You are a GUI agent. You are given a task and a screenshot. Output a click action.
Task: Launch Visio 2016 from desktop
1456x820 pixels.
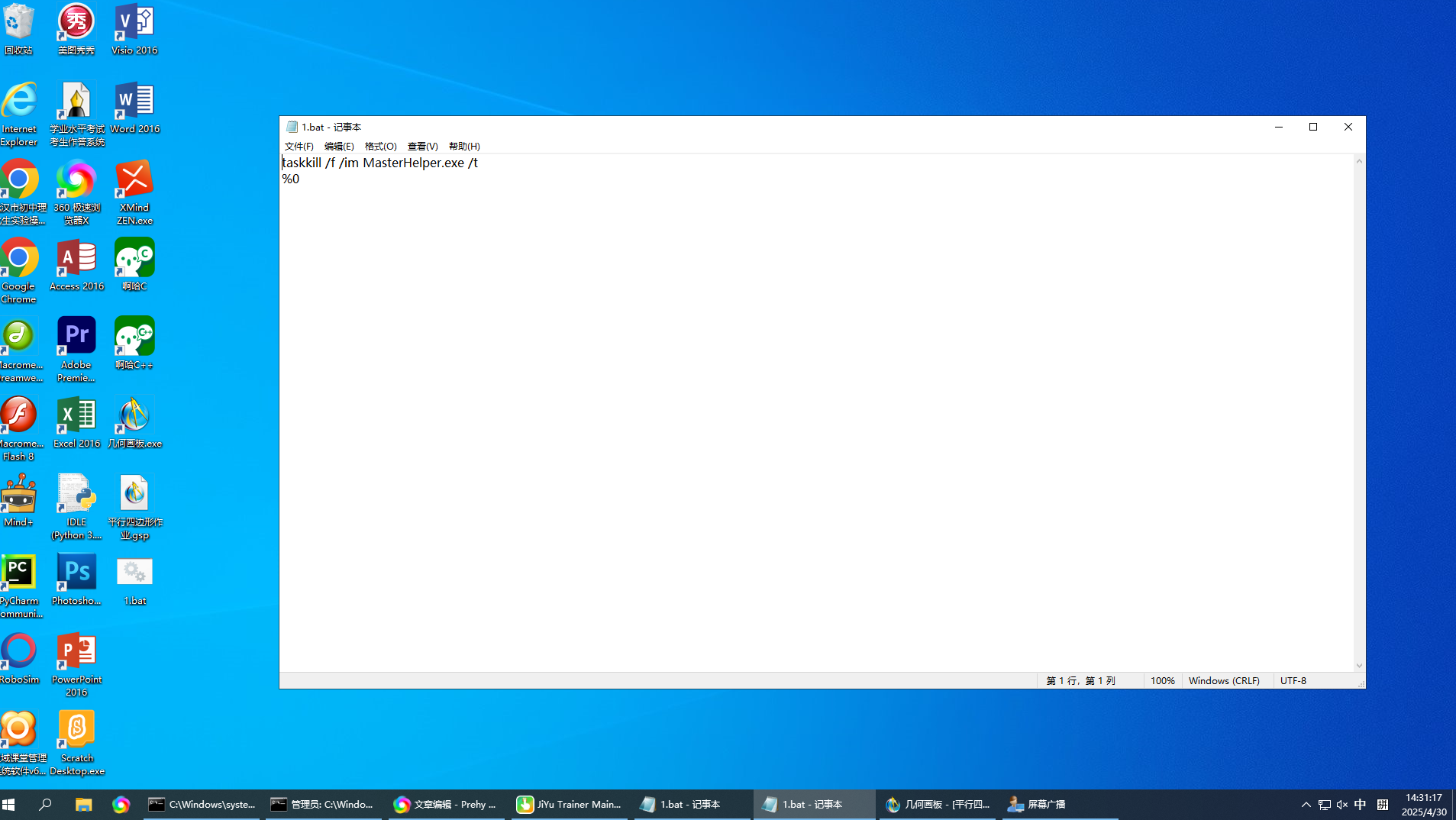pos(134,29)
